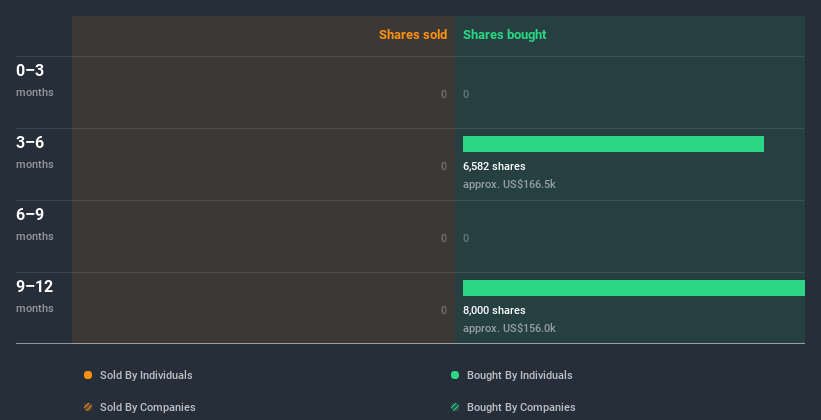Select the green bar for 9–12 months

point(634,288)
